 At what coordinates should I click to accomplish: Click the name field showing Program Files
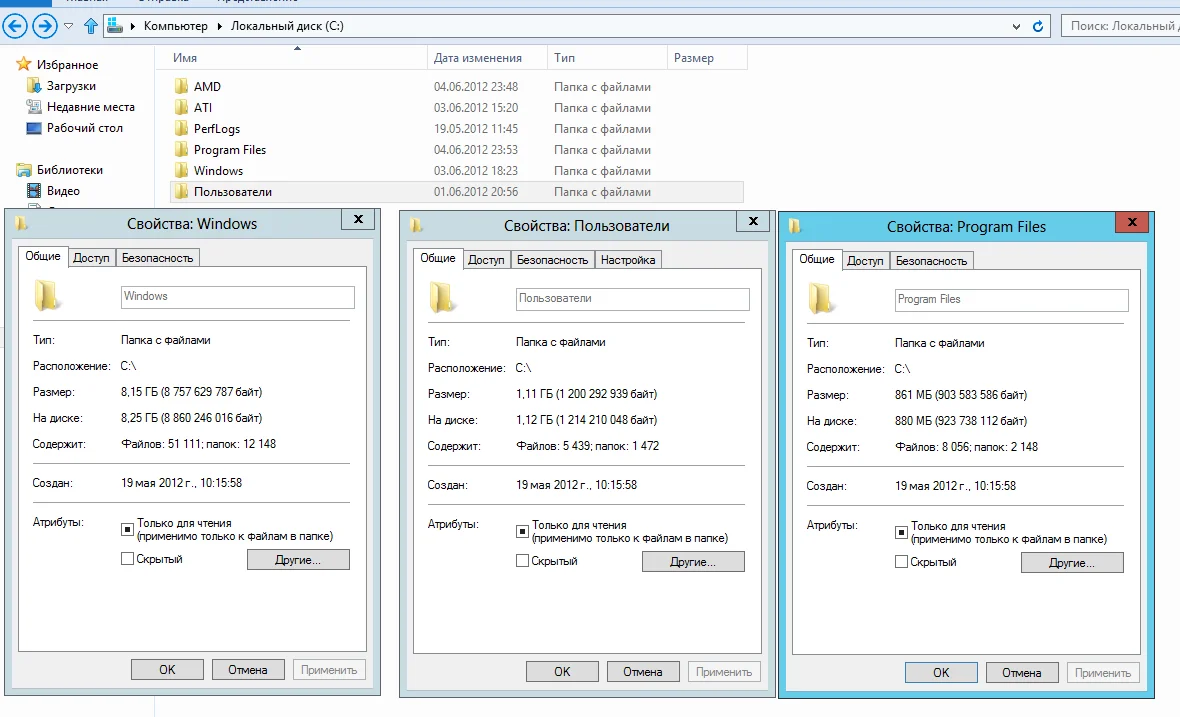pyautogui.click(x=1011, y=299)
